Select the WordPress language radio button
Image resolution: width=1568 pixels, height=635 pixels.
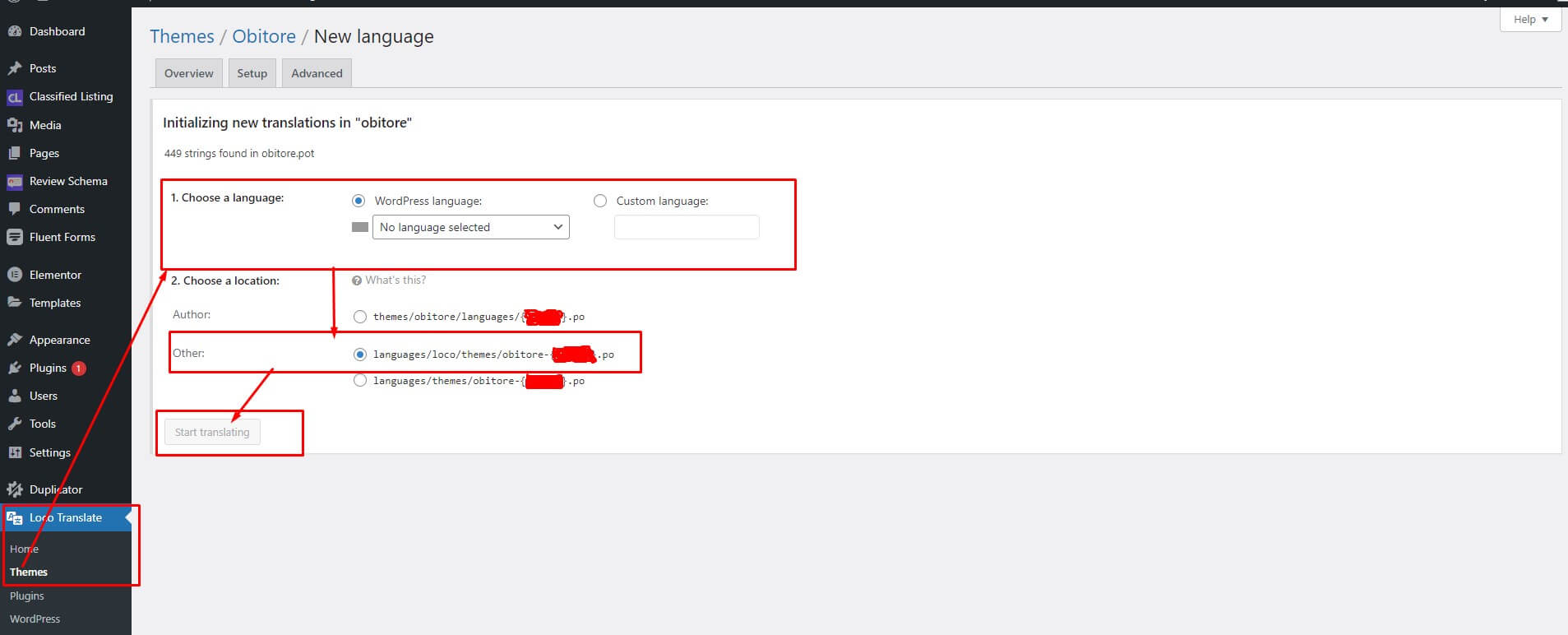pyautogui.click(x=358, y=201)
